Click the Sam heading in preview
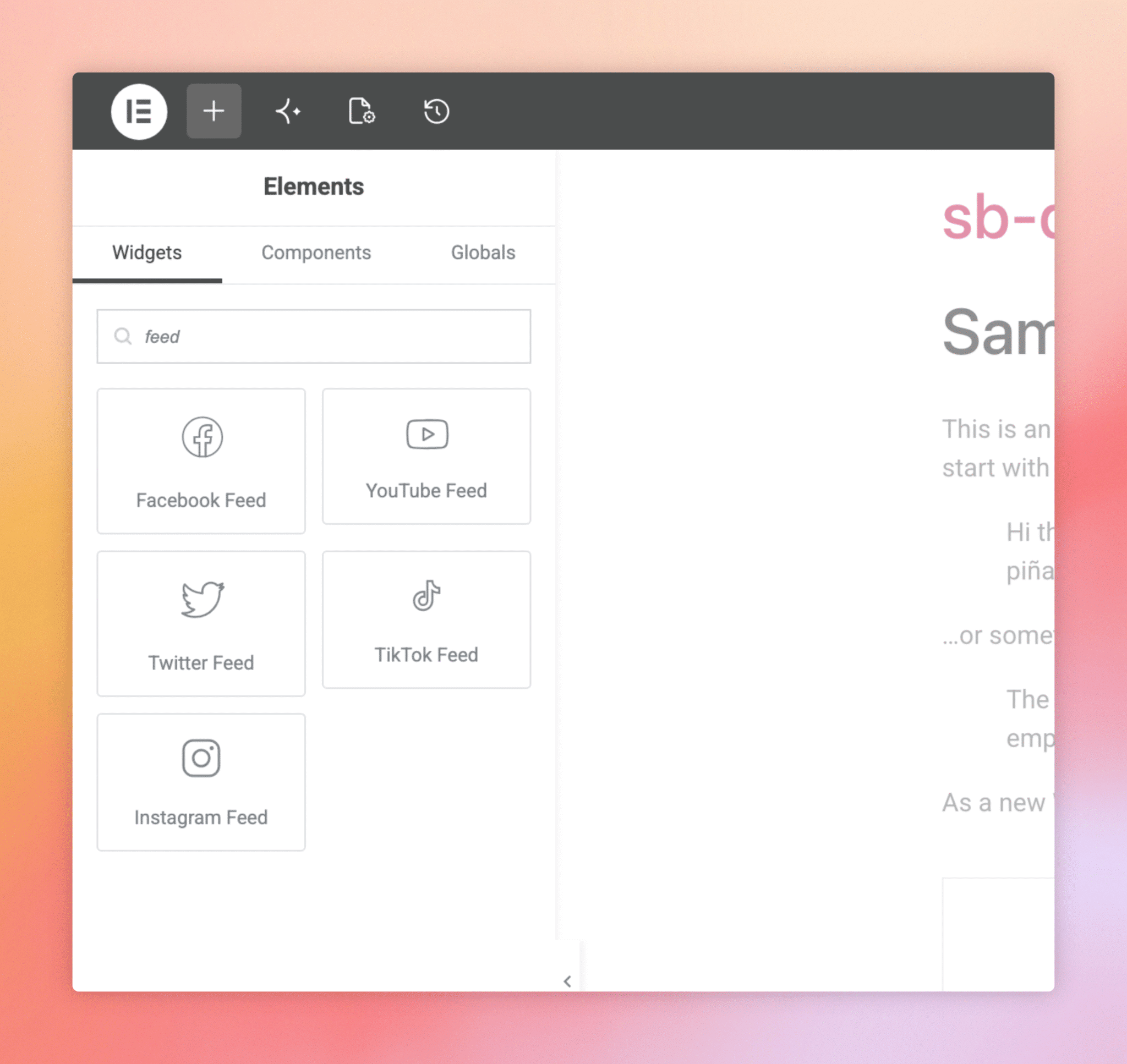Image resolution: width=1127 pixels, height=1064 pixels. (998, 332)
